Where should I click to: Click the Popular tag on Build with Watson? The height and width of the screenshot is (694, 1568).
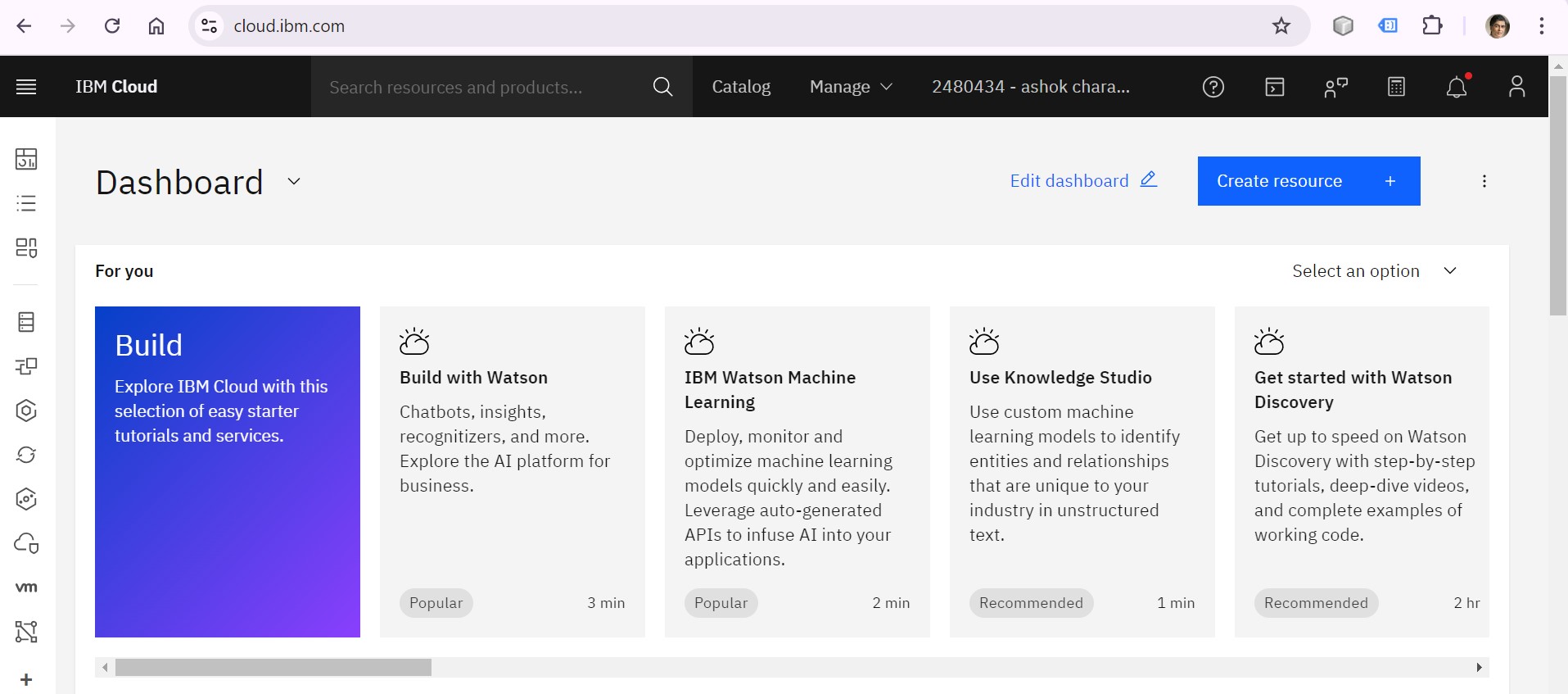coord(436,603)
